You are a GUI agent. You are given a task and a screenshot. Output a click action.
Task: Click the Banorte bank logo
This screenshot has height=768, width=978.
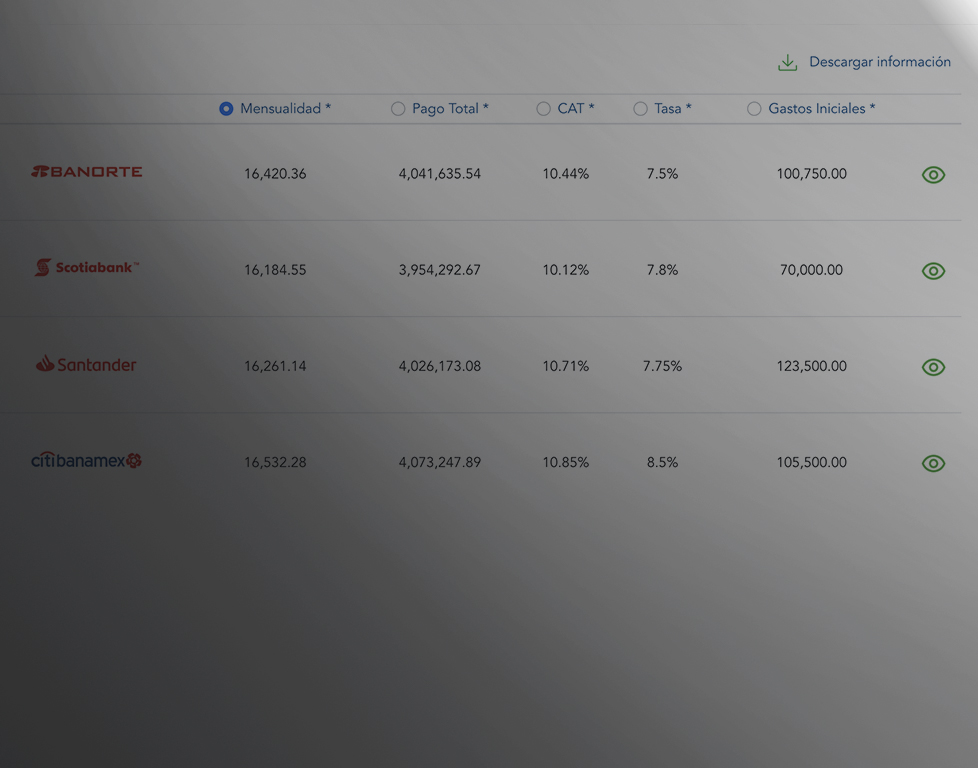pos(87,172)
